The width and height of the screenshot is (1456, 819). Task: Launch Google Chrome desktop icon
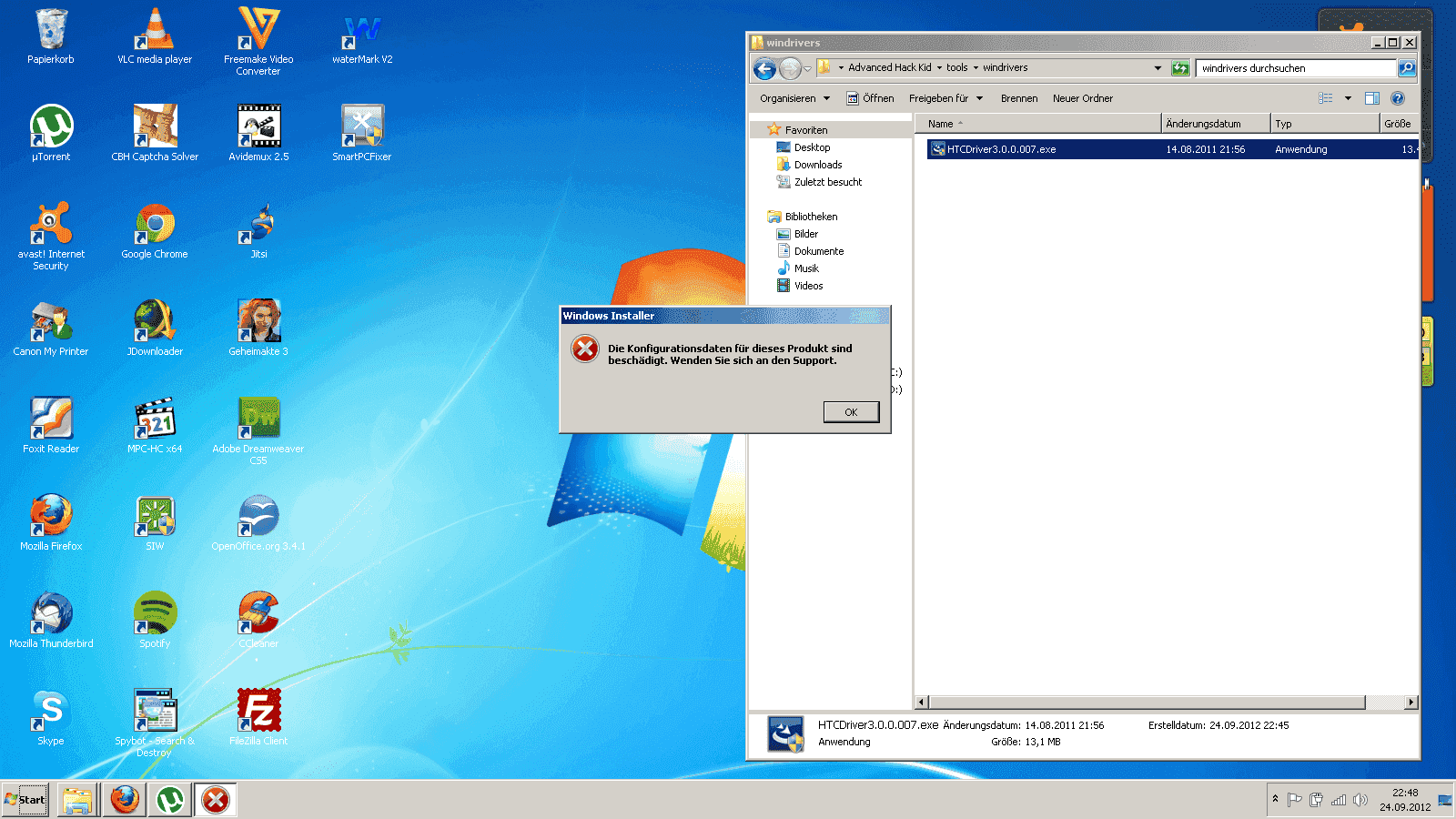155,231
